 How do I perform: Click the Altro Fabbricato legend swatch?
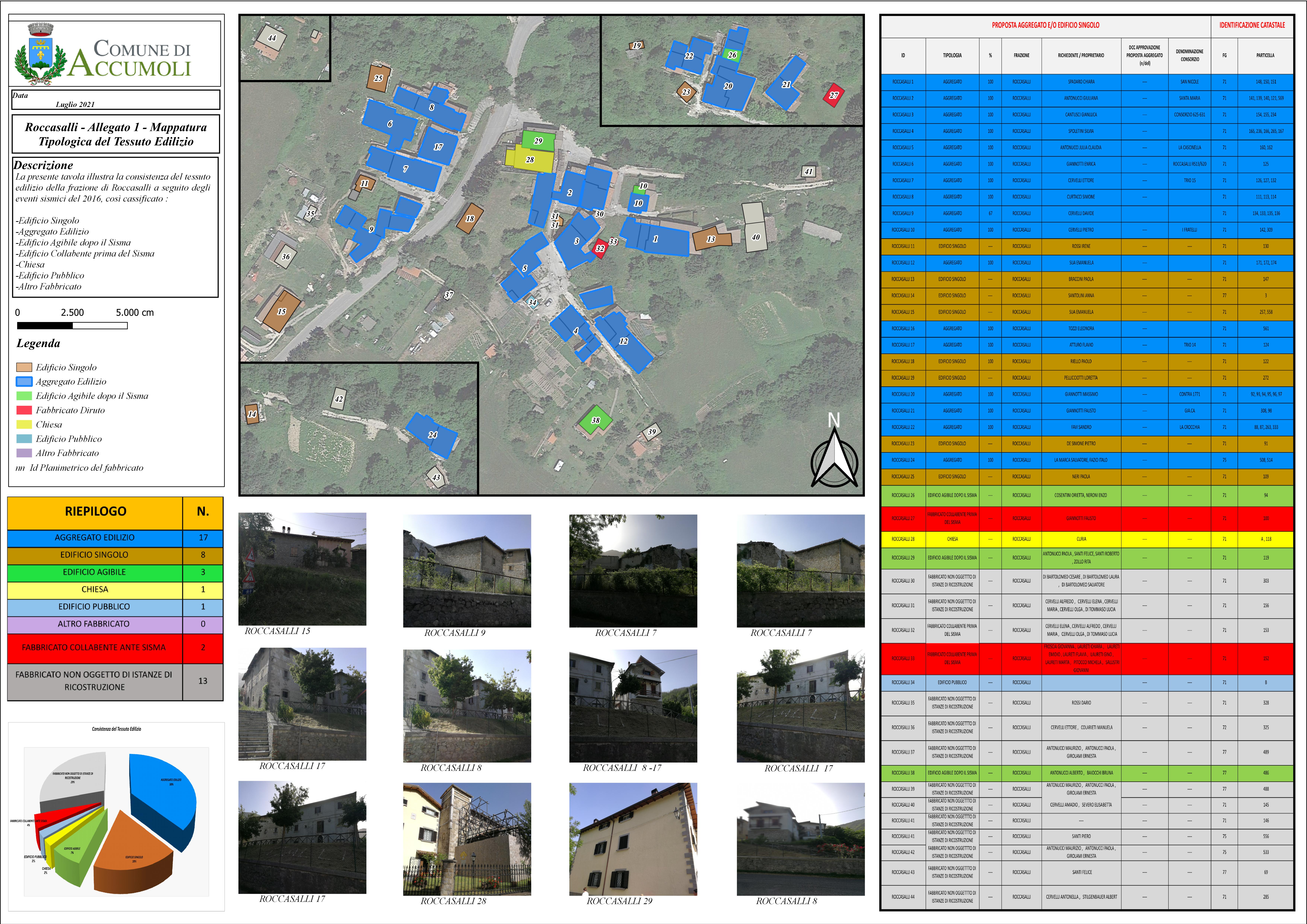point(24,453)
